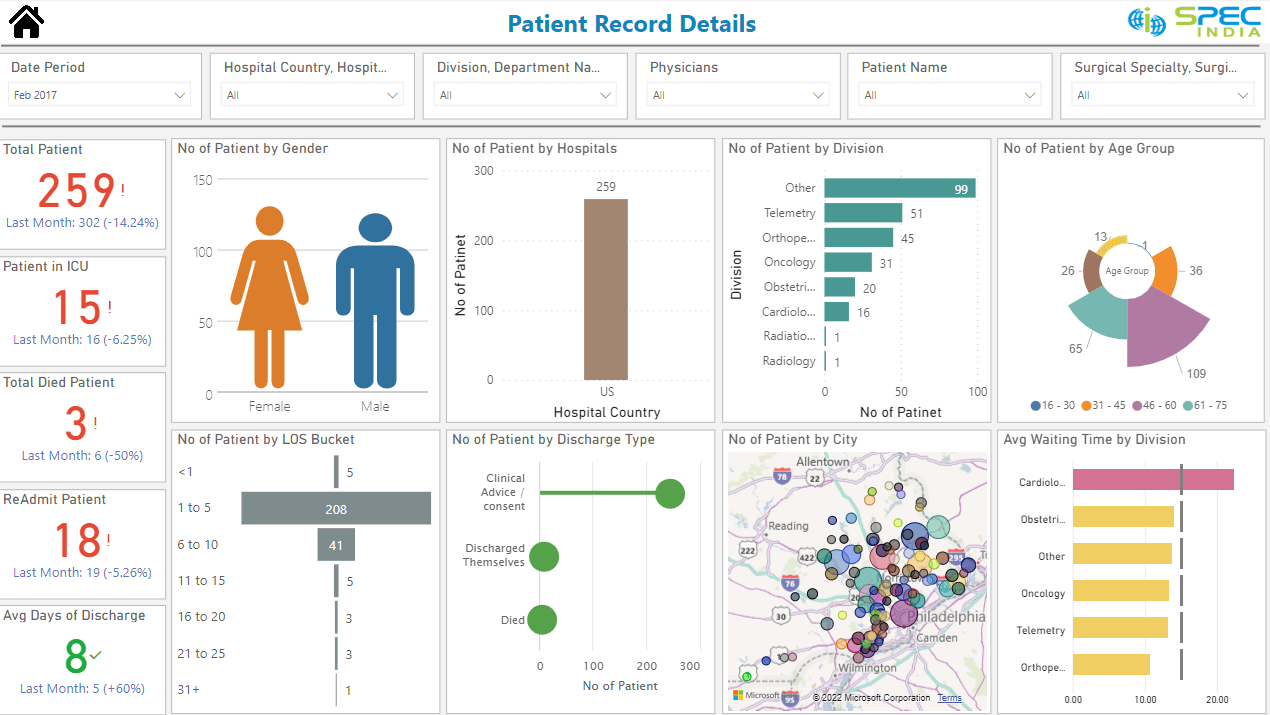Viewport: 1270px width, 715px height.
Task: Click the 31+ LOS bucket label
Action: pyautogui.click(x=187, y=690)
